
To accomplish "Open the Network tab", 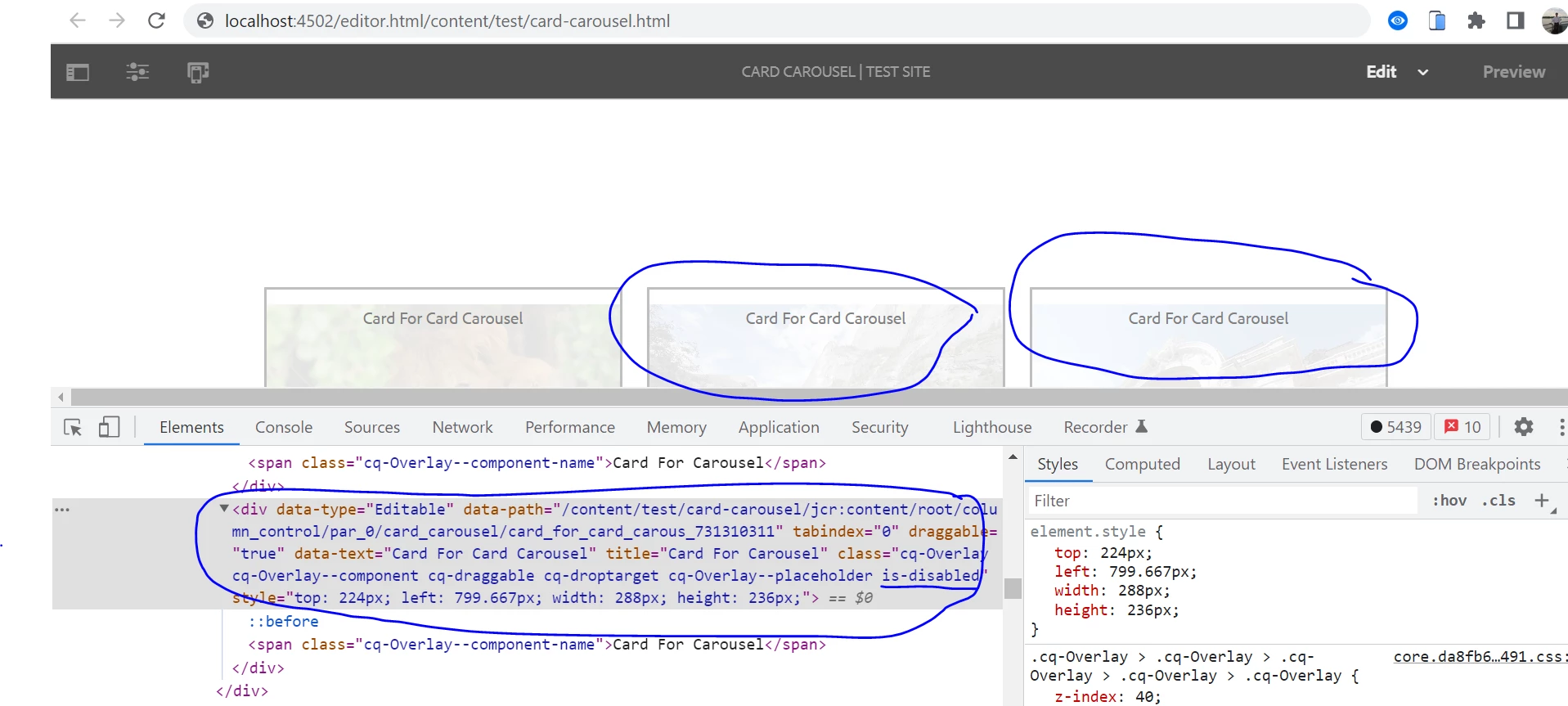I will [463, 427].
